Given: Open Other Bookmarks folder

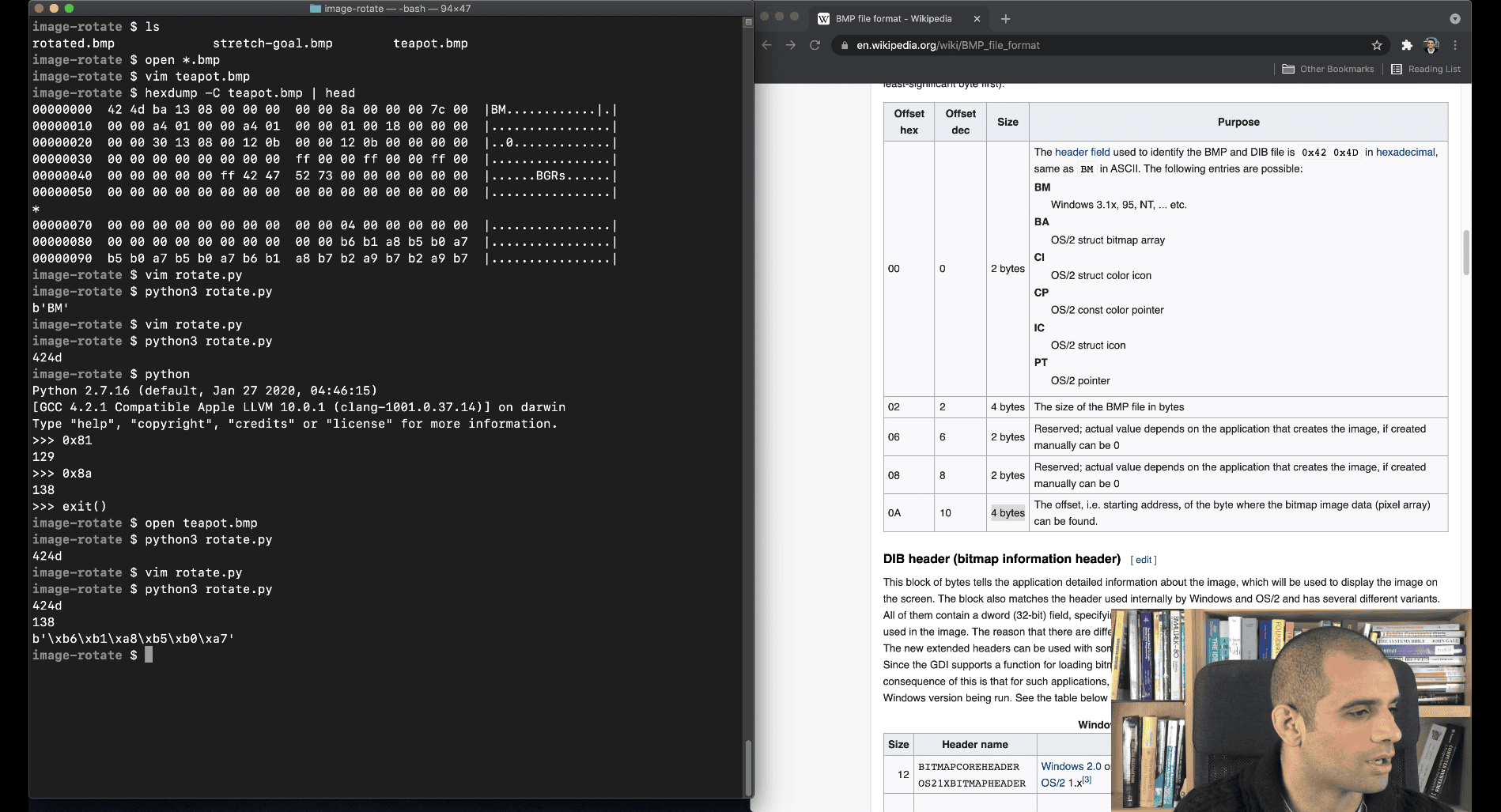Looking at the screenshot, I should tap(1328, 69).
